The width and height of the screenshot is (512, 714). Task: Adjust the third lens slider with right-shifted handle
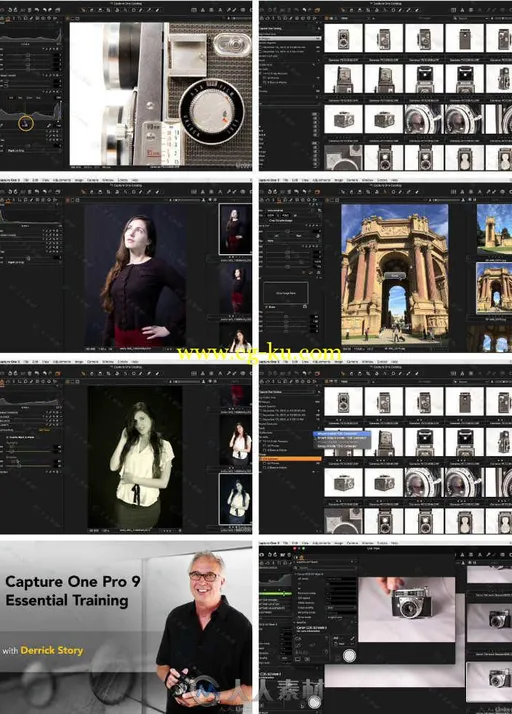tap(288, 262)
